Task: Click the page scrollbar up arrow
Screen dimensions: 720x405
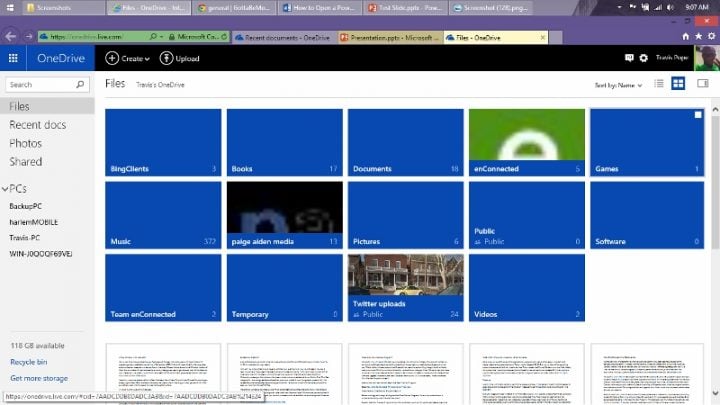Action: 715,110
